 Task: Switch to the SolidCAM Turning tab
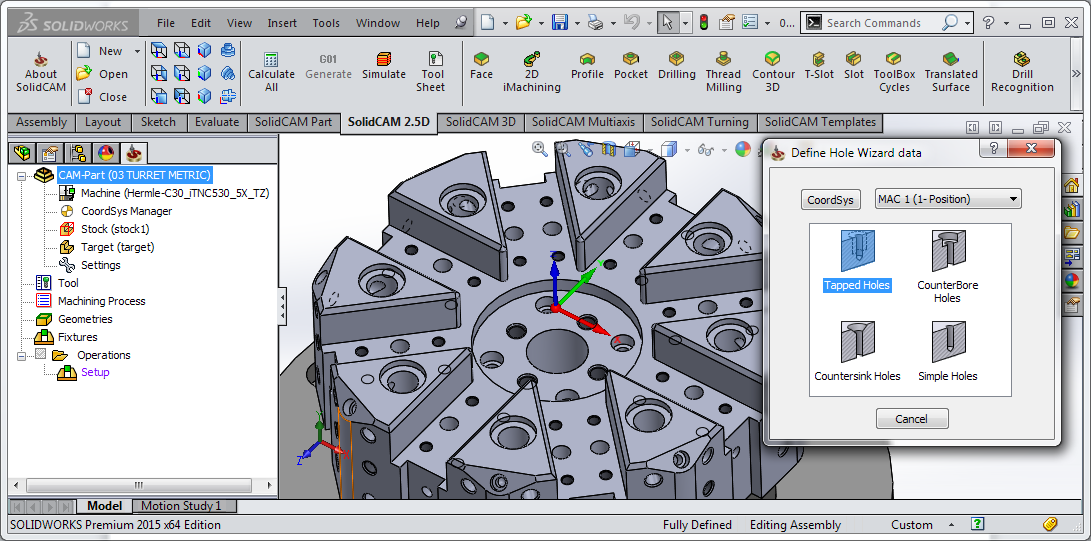tap(700, 122)
